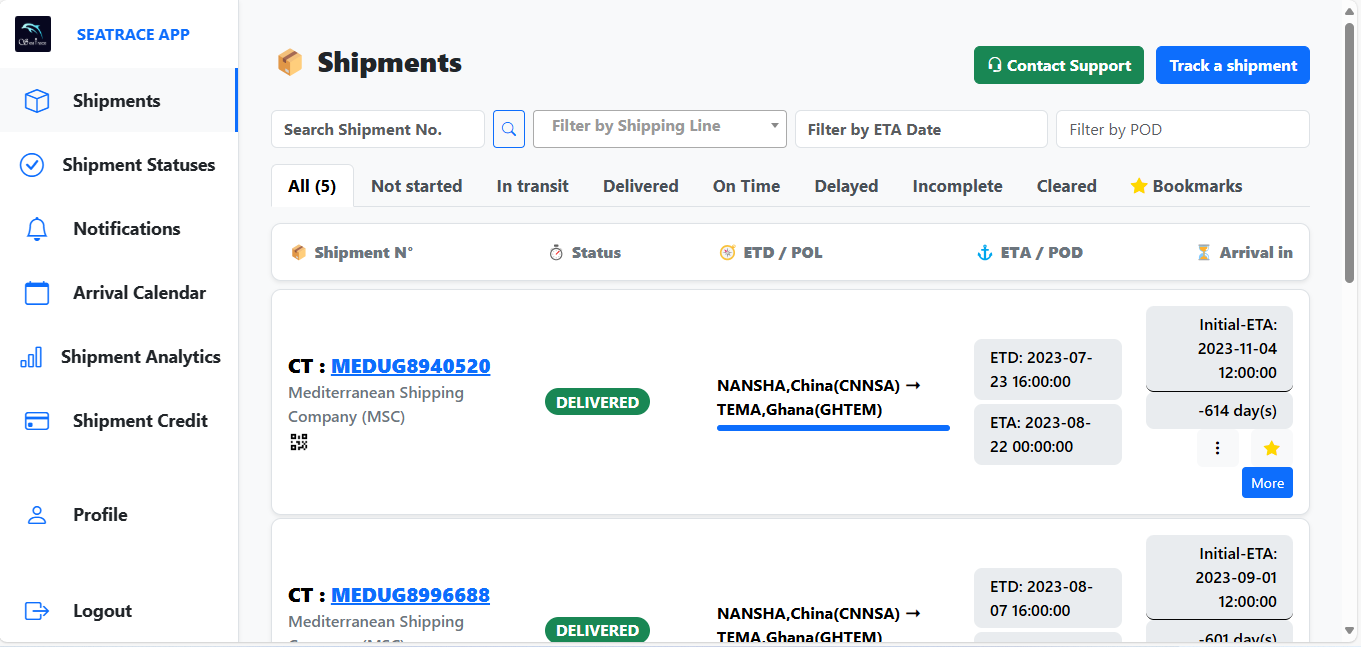1361x647 pixels.
Task: Click the Initial-ETA: 2023-09-01 12:00:00 box
Action: (x=1219, y=577)
